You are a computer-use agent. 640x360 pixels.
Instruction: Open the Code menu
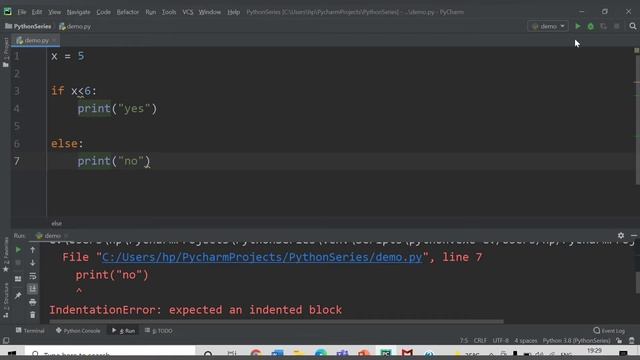click(103, 12)
